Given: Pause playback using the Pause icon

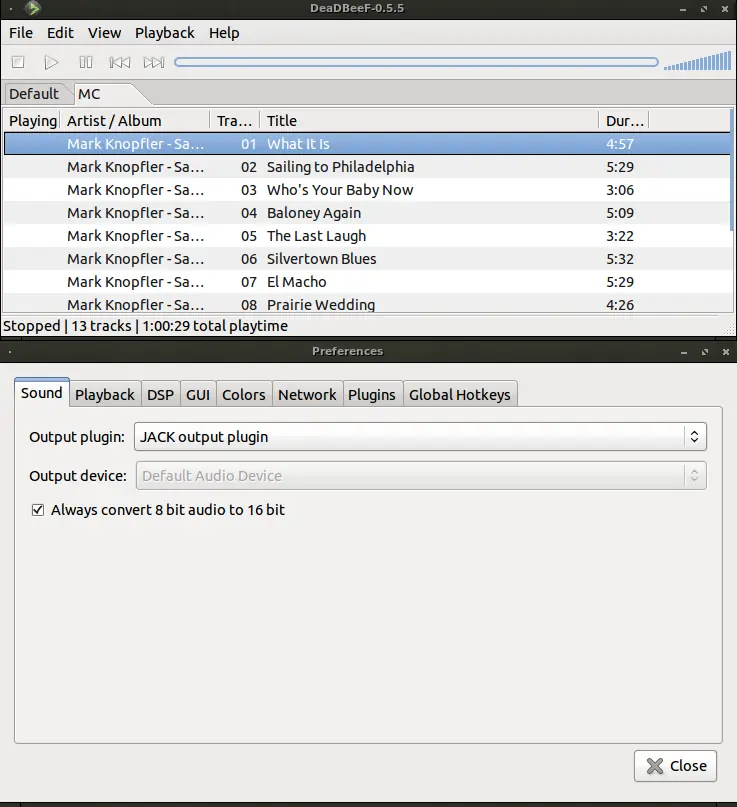Looking at the screenshot, I should (x=85, y=62).
